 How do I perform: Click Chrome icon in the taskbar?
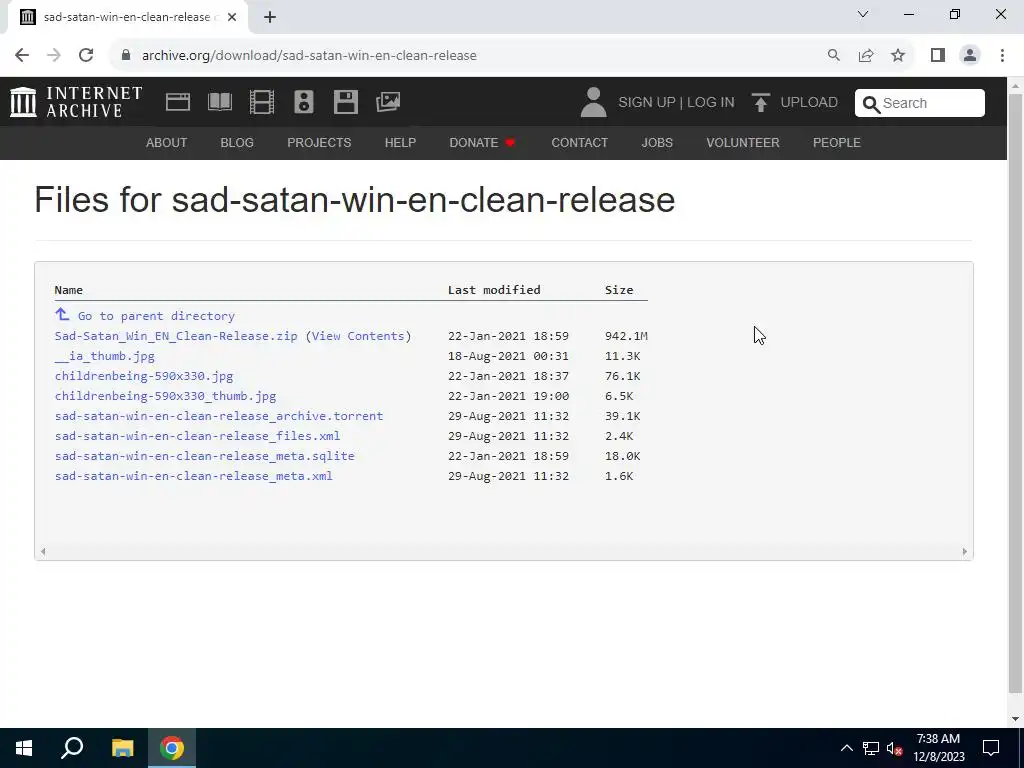[172, 748]
